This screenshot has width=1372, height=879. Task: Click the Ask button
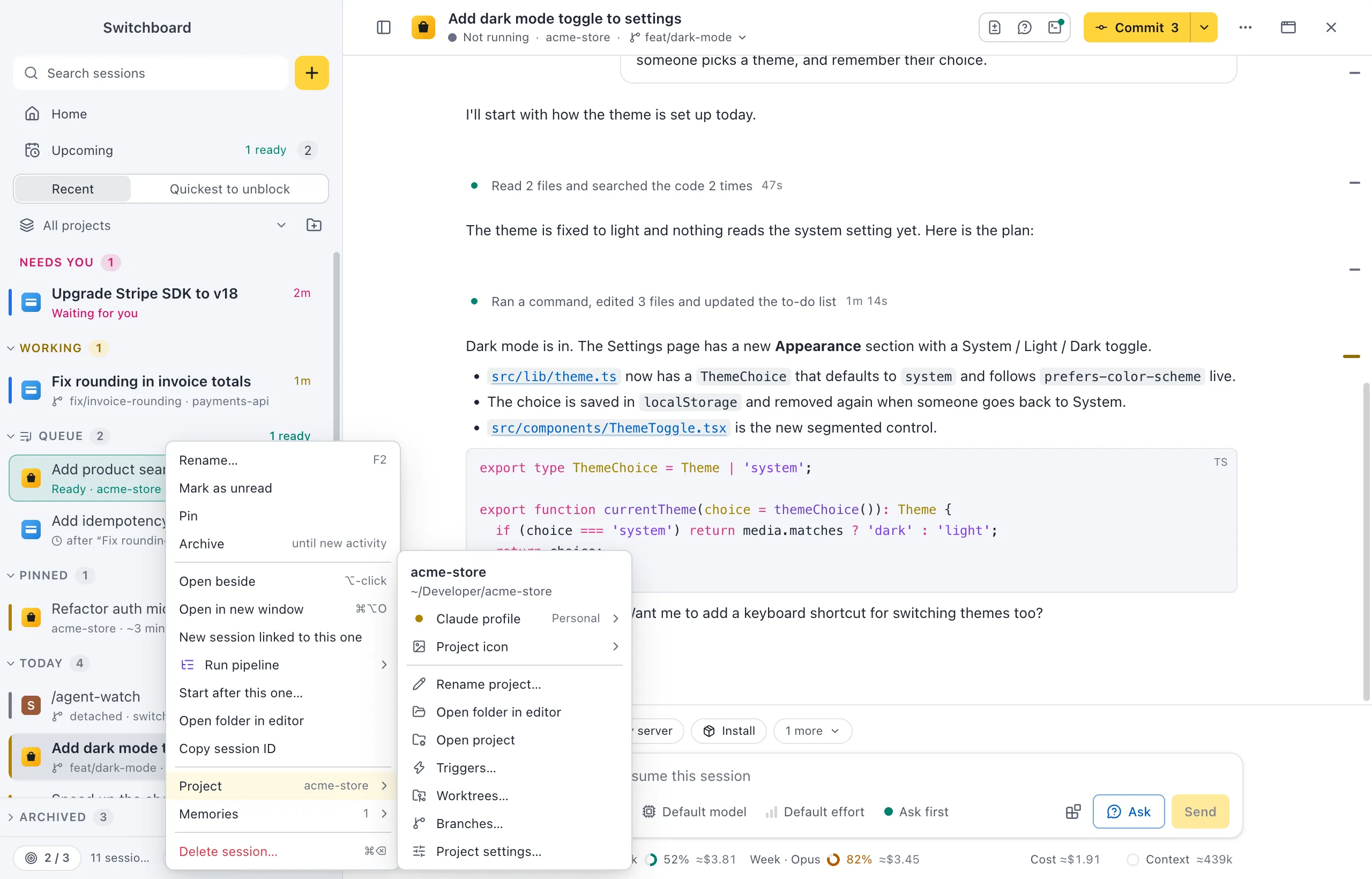(x=1128, y=811)
